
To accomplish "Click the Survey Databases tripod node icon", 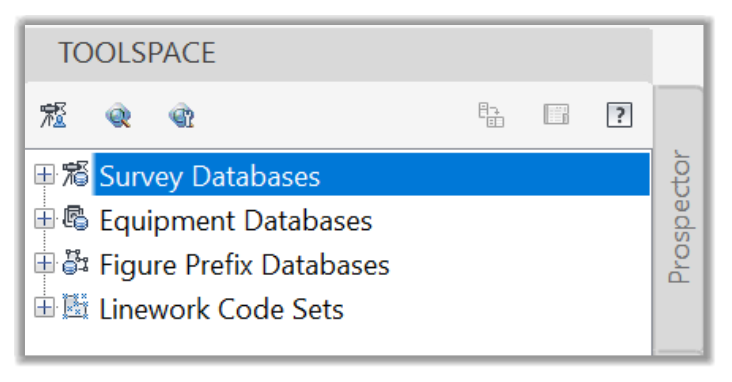I will coord(75,174).
